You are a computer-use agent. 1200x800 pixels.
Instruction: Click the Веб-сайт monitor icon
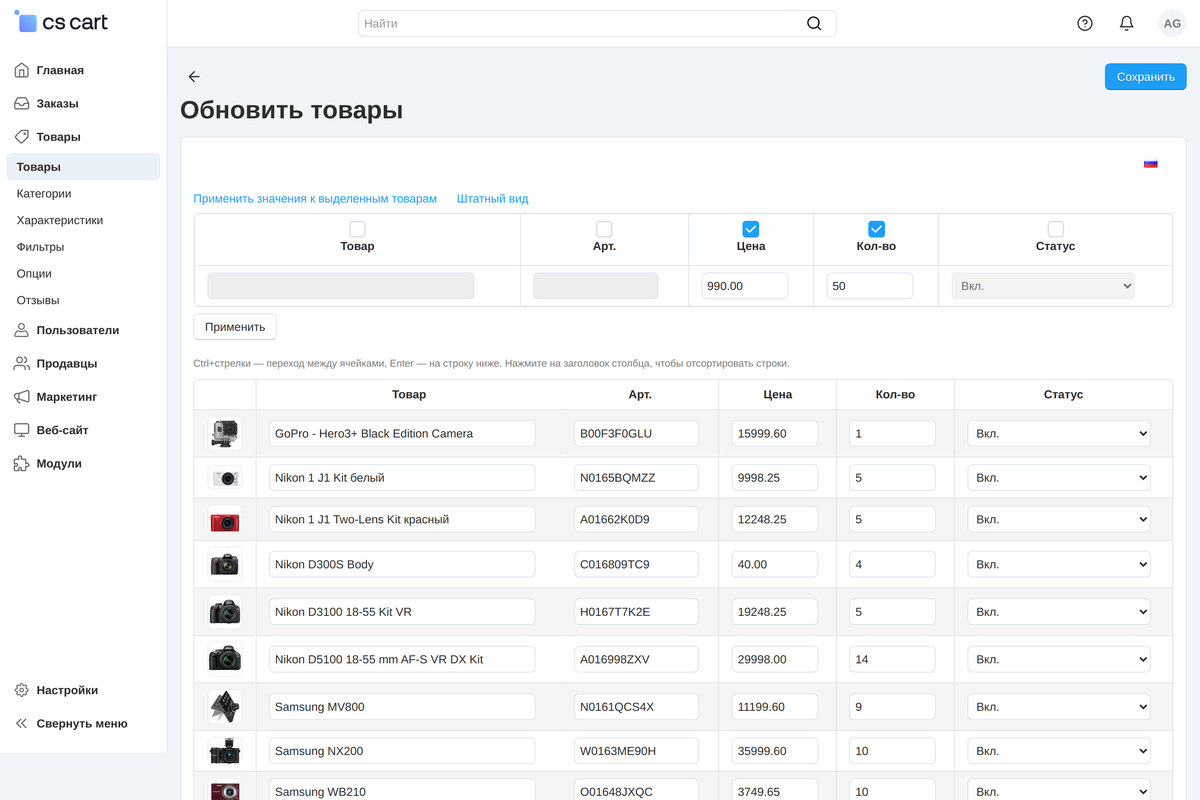22,430
